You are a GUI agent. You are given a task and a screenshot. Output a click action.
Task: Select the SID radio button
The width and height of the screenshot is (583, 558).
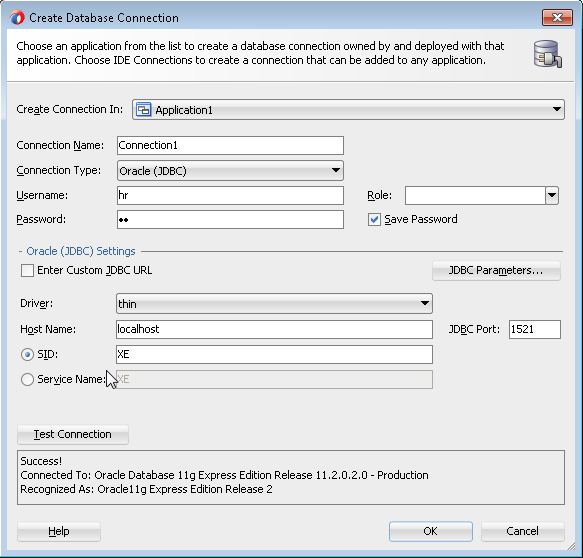pos(27,354)
